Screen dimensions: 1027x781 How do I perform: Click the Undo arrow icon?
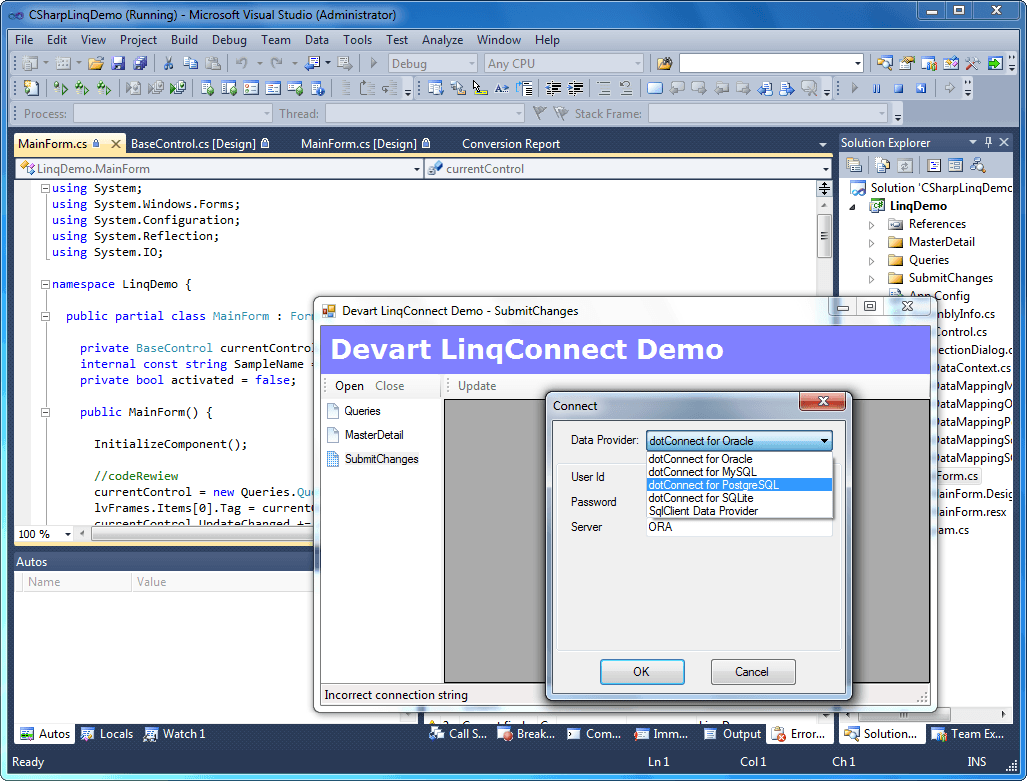tap(242, 64)
